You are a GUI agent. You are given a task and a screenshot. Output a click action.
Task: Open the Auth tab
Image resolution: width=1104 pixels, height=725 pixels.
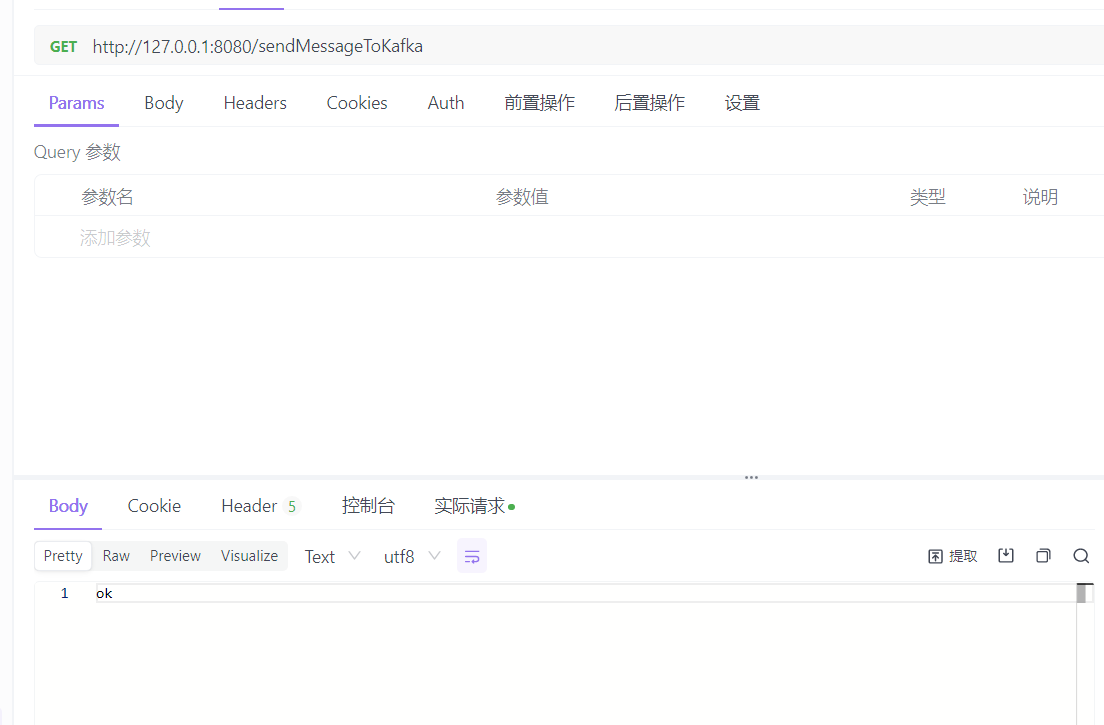(446, 103)
